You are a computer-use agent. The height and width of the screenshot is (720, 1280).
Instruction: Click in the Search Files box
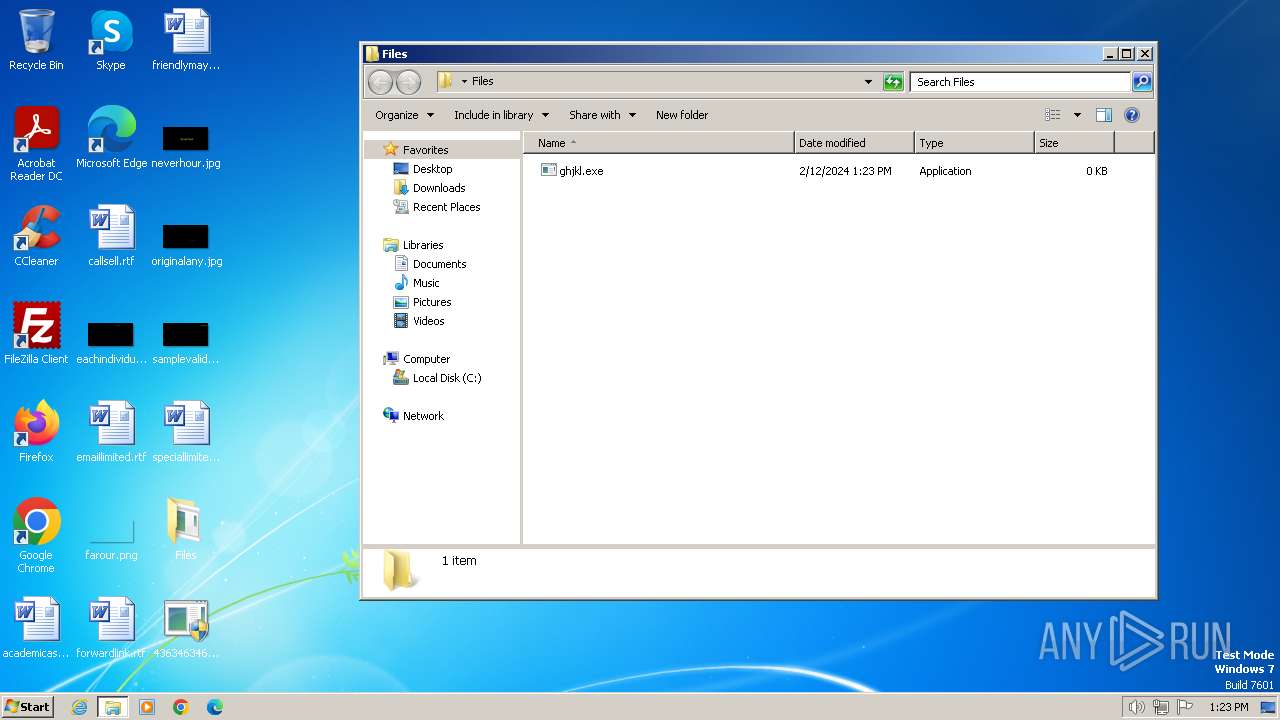click(x=1020, y=82)
